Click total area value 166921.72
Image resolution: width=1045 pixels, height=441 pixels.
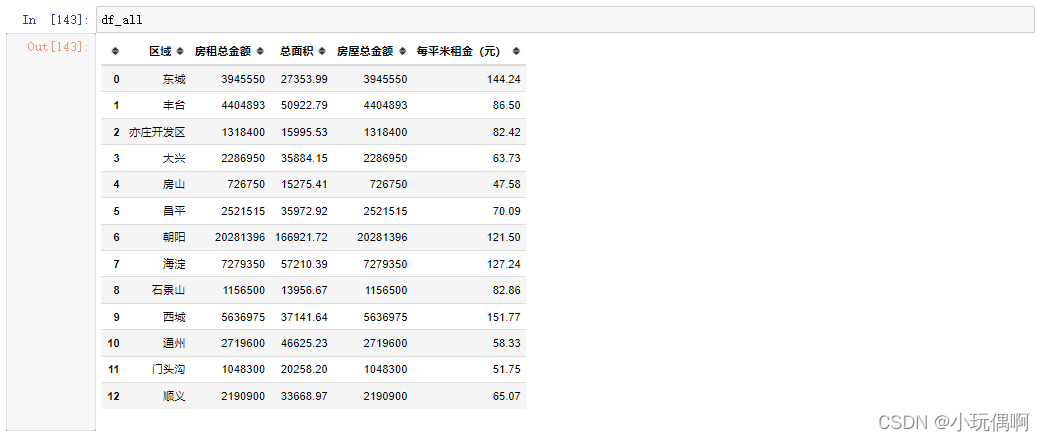click(x=301, y=237)
